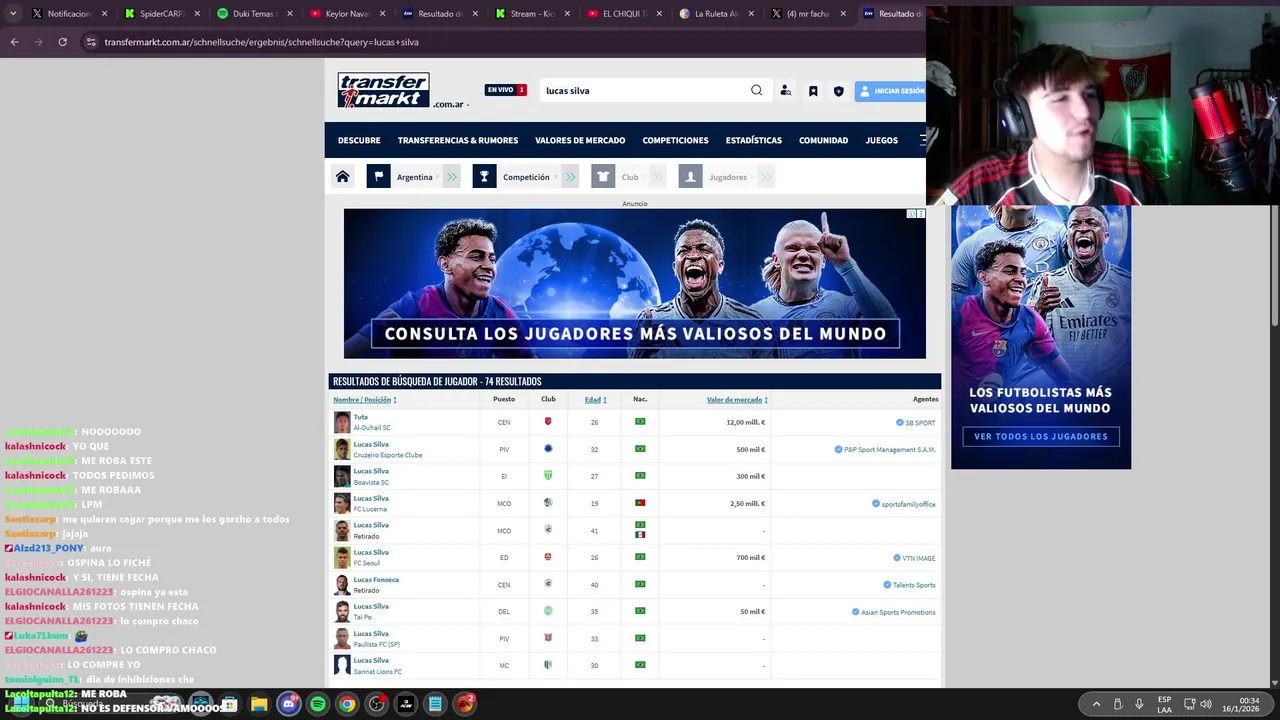Click INICIAR SESIÓN button
Image resolution: width=1280 pixels, height=720 pixels.
(x=891, y=91)
